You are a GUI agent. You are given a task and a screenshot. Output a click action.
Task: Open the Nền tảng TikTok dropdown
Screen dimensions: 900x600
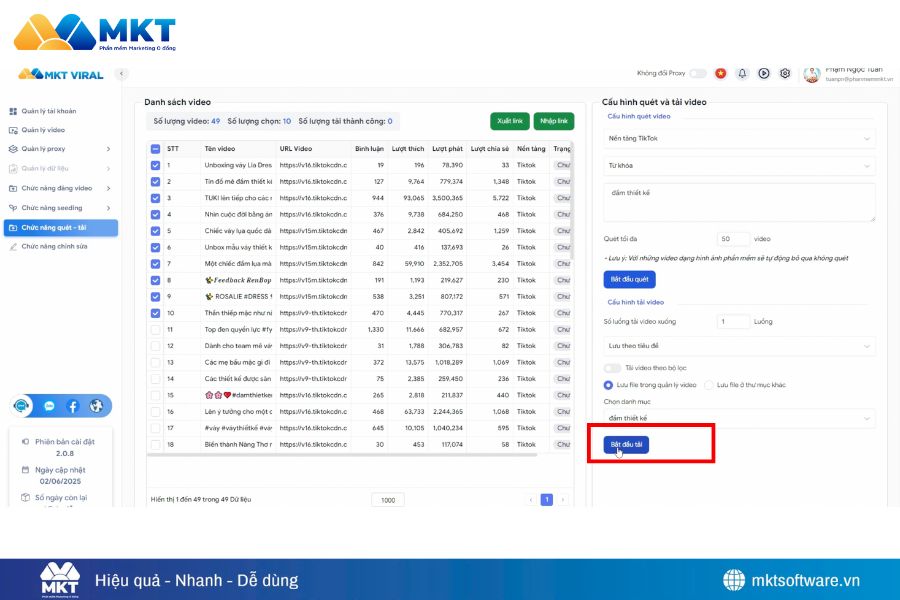tap(739, 138)
